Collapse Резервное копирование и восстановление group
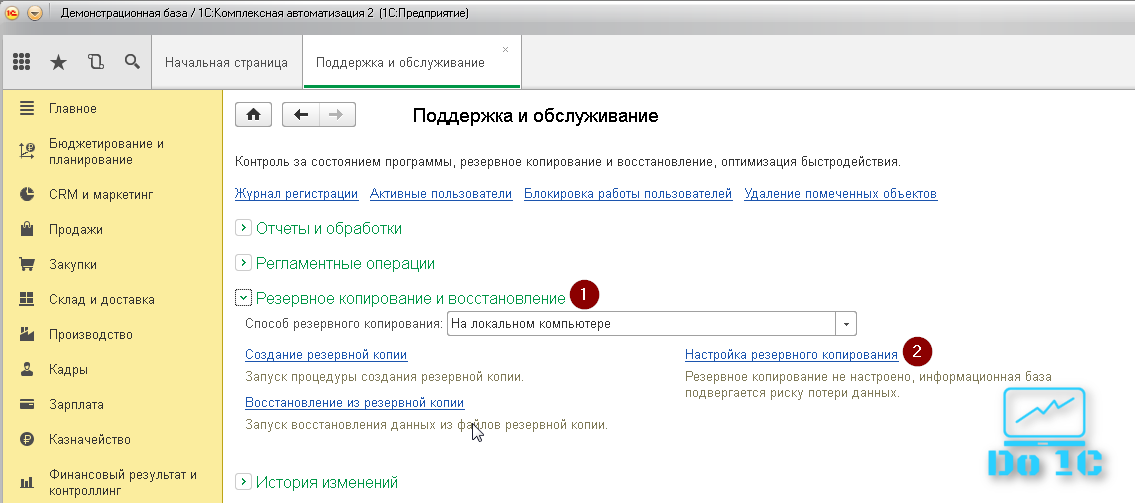The width and height of the screenshot is (1135, 503). coord(243,298)
